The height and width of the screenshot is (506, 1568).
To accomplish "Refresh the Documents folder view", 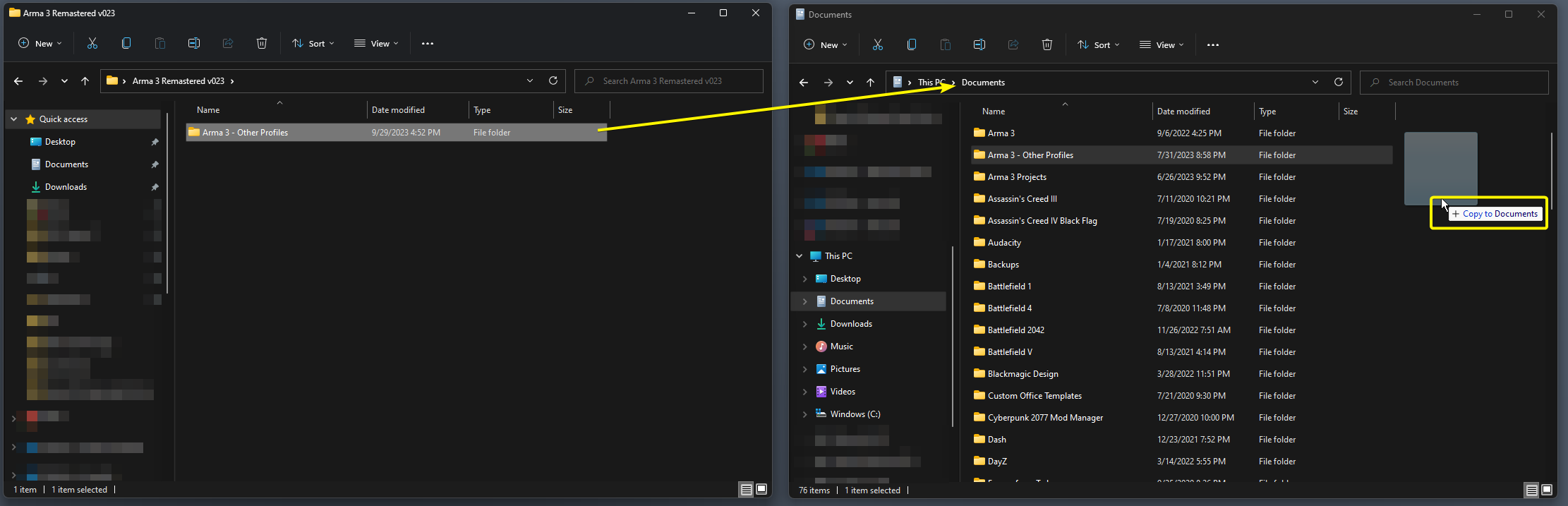I will tap(1339, 82).
